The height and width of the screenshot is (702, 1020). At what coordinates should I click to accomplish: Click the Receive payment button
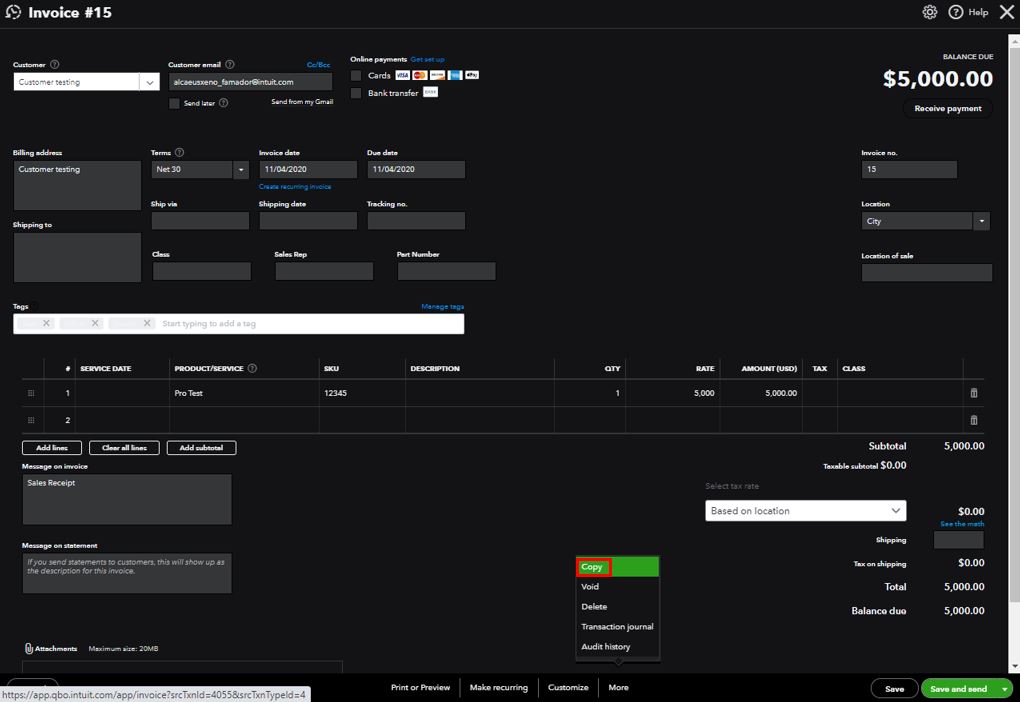coord(947,109)
